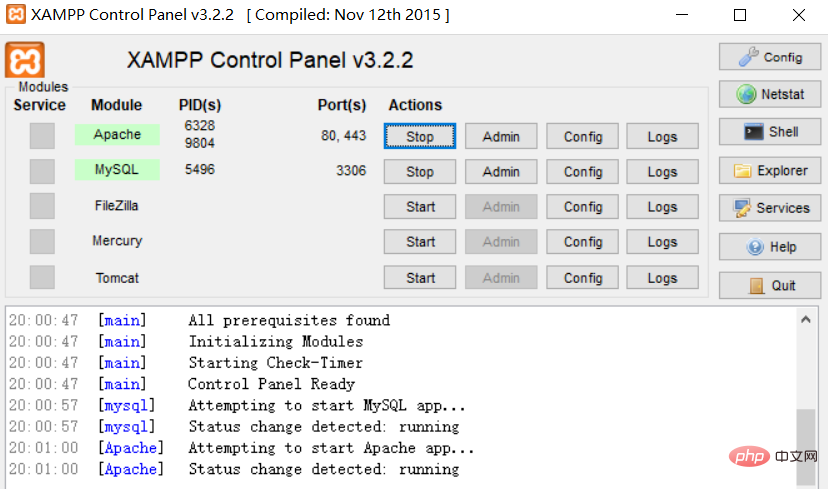Toggle the MySQL service checkbox
Viewport: 828px width, 489px height.
point(42,171)
